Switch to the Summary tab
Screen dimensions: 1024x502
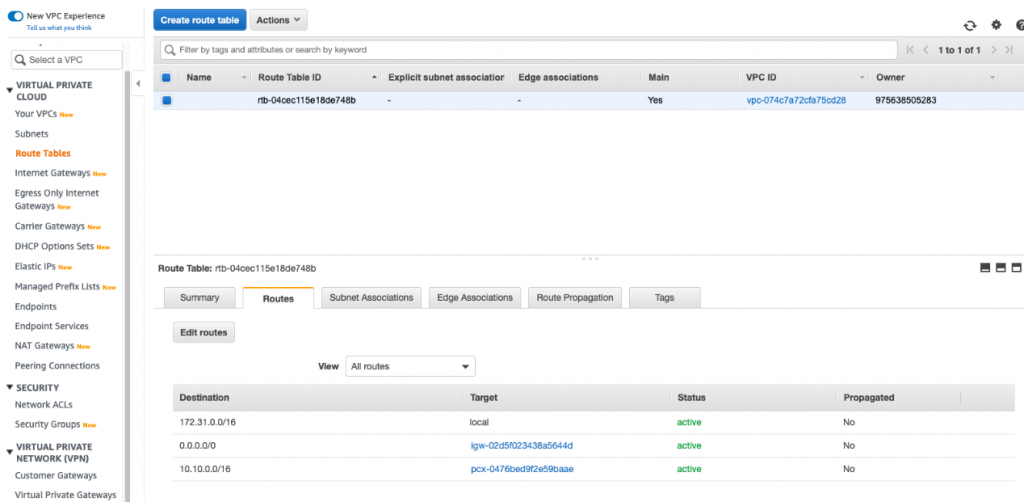pyautogui.click(x=199, y=298)
